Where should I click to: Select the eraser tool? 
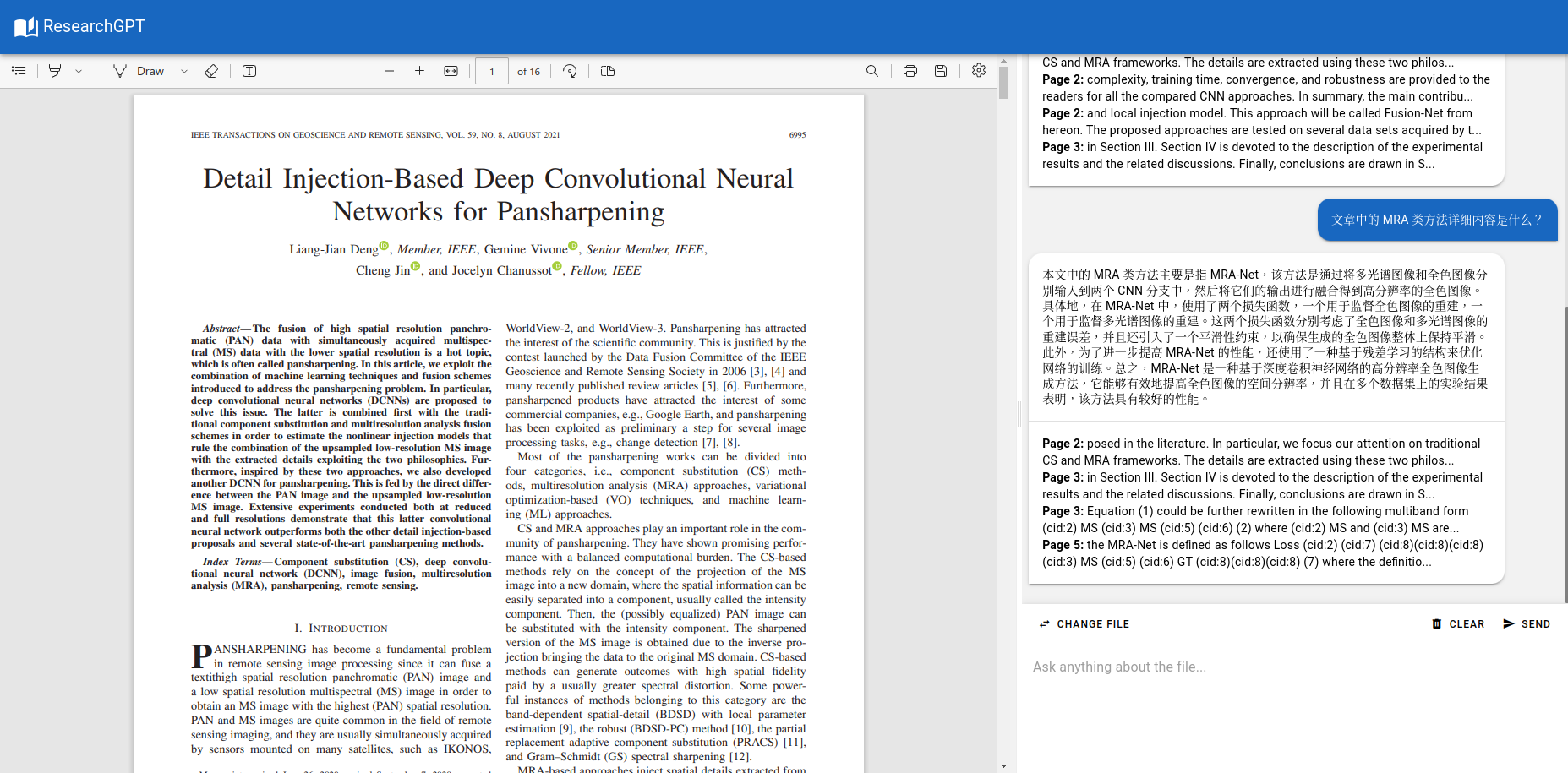pos(211,71)
